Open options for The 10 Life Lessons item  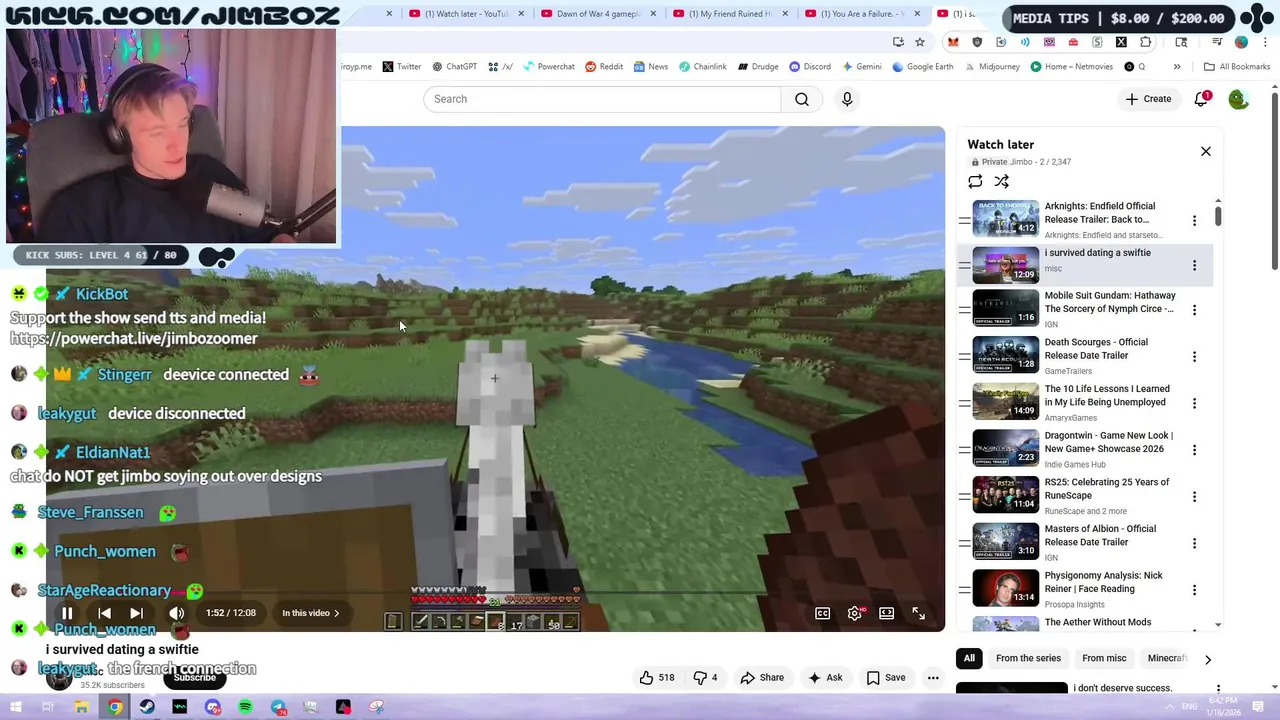[x=1194, y=403]
